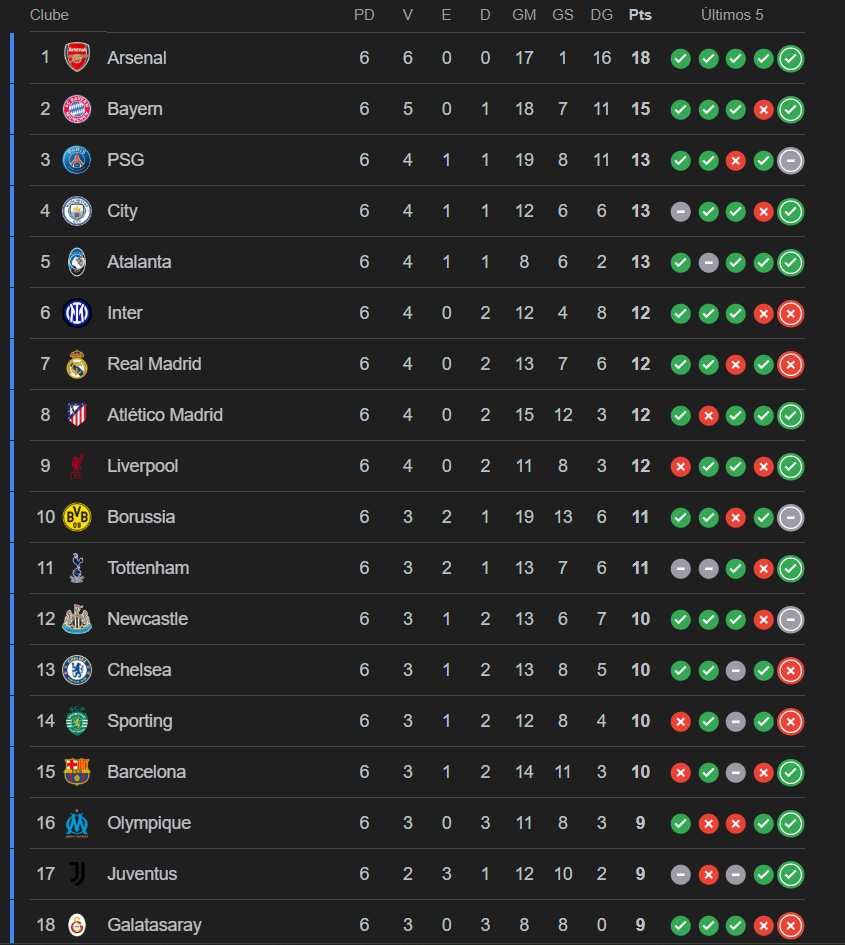Screen dimensions: 845x945
Task: Click the Real Madrid crest
Action: click(77, 364)
